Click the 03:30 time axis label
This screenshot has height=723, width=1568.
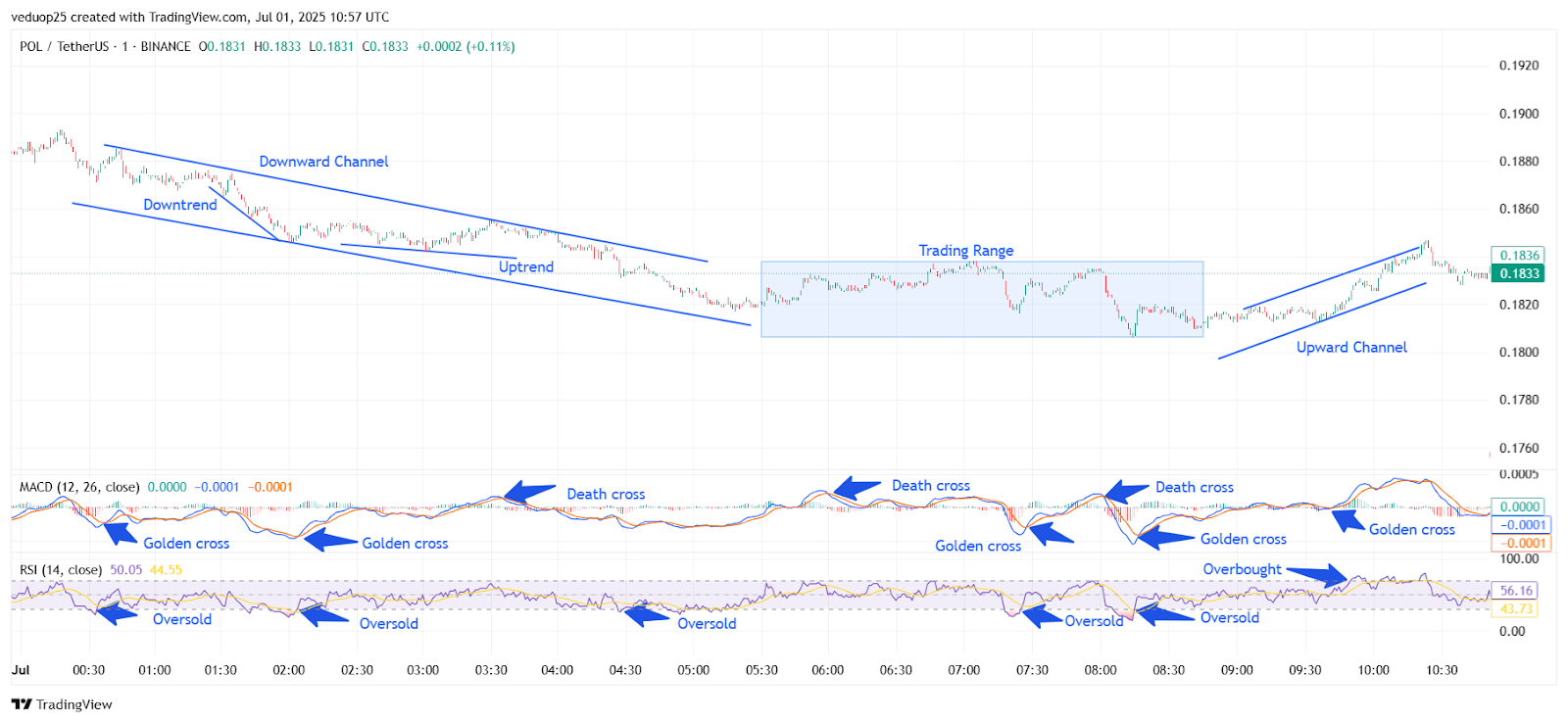pos(491,670)
